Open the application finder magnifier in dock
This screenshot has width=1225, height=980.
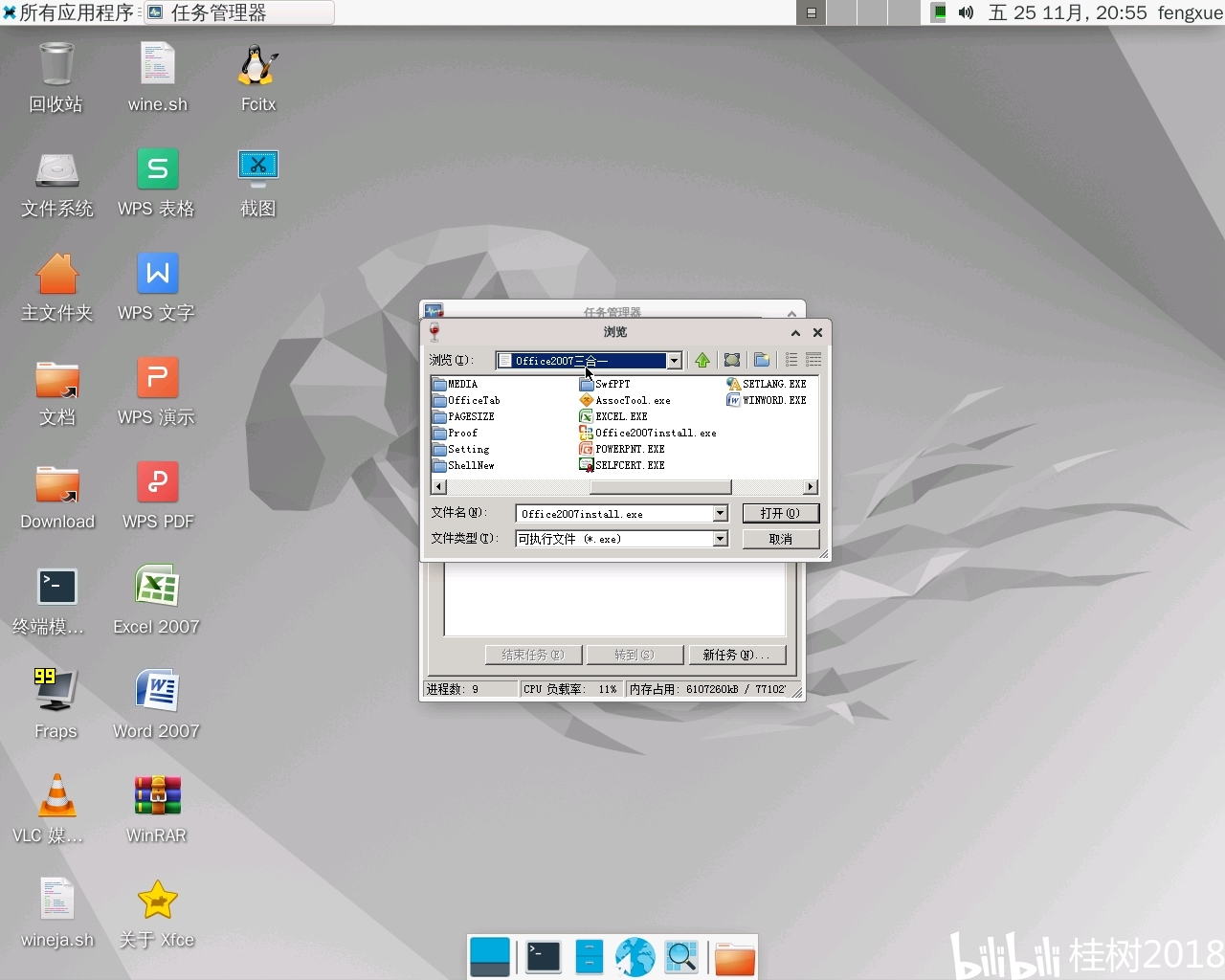pyautogui.click(x=681, y=957)
